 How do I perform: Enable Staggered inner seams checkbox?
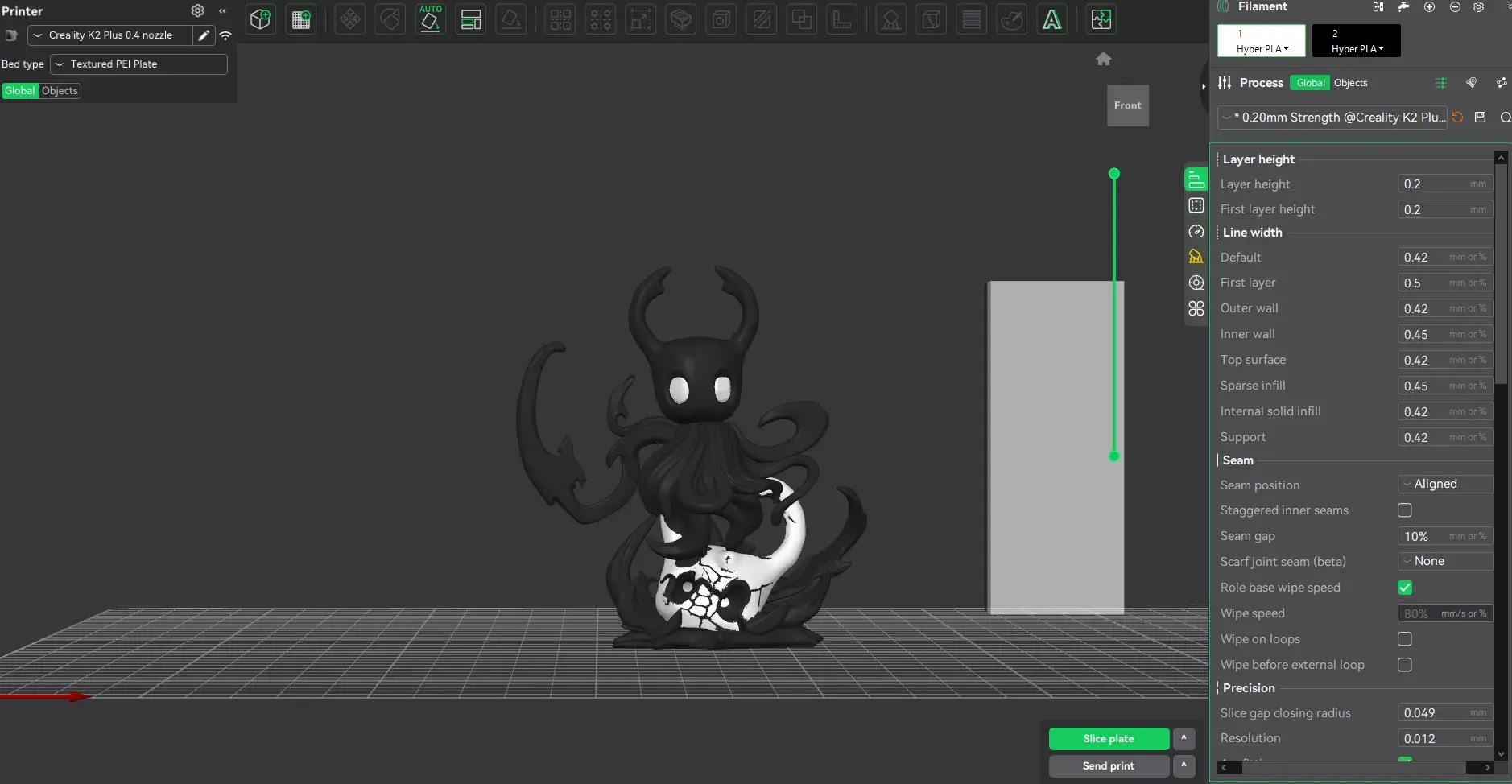click(x=1405, y=510)
